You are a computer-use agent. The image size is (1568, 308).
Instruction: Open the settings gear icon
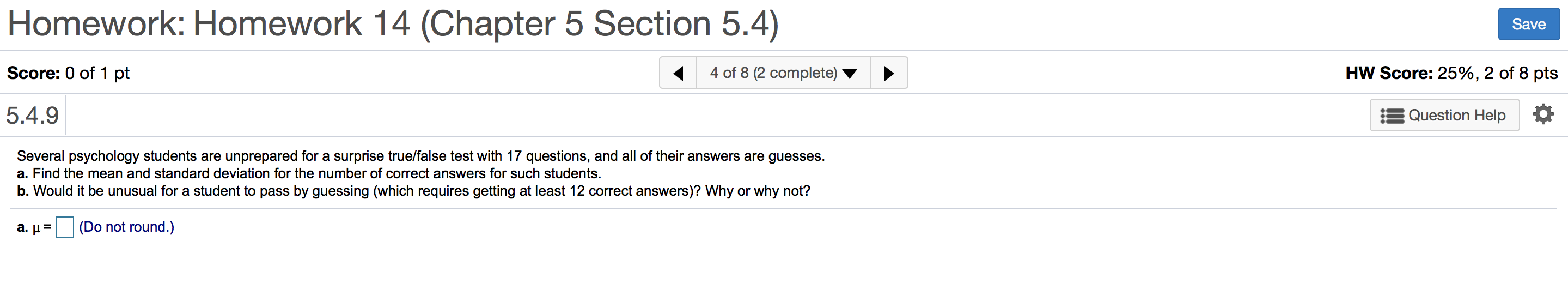pyautogui.click(x=1543, y=114)
